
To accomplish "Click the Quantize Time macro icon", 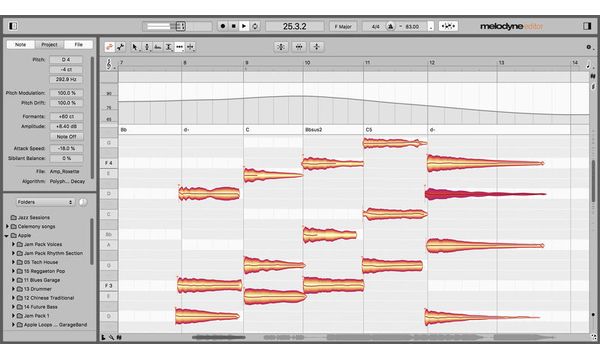I will (x=299, y=47).
